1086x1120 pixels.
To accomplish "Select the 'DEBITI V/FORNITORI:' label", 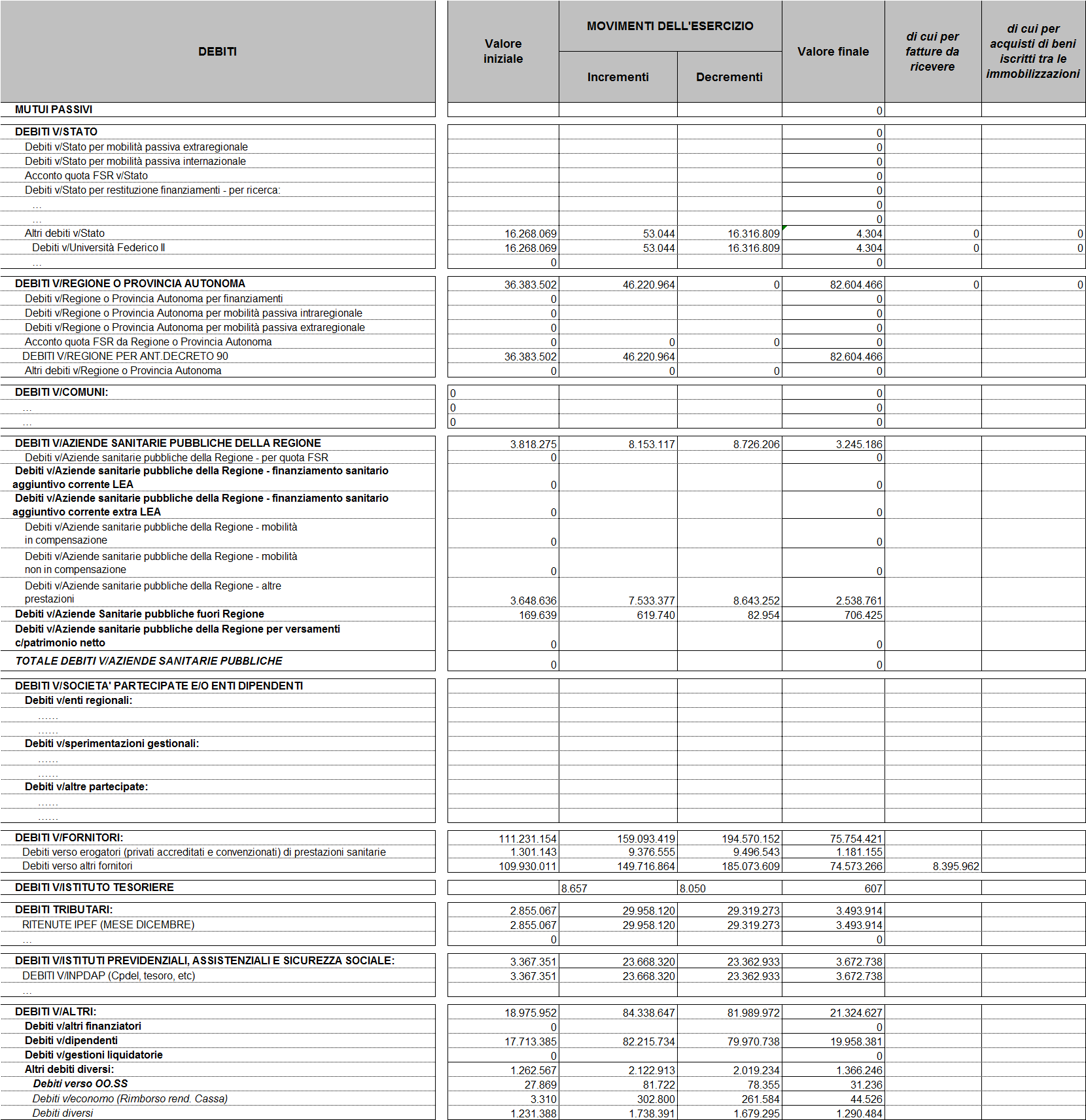I will click(69, 837).
